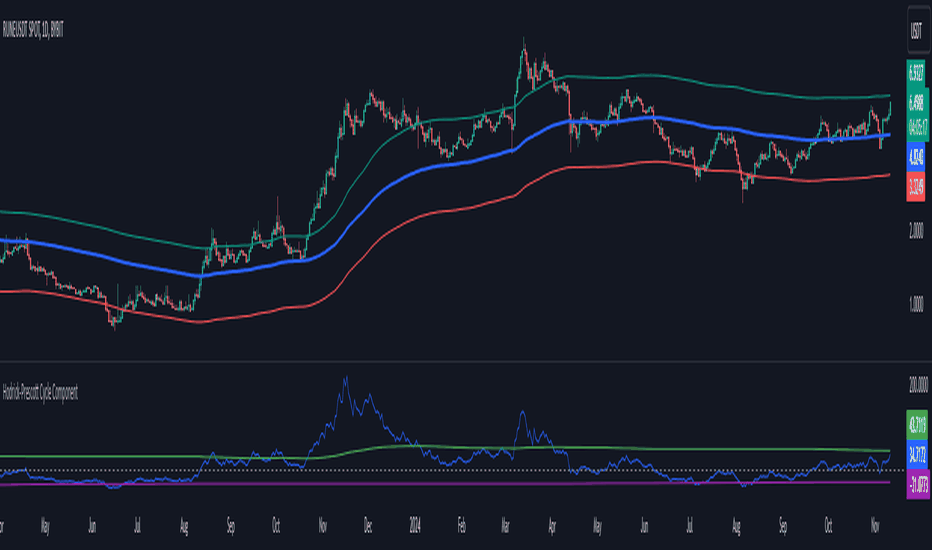Click the Mar time axis label
932x550 pixels.
(x=505, y=526)
